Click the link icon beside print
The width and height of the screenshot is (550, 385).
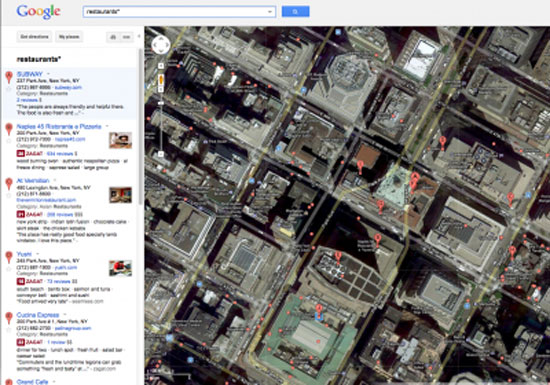127,37
